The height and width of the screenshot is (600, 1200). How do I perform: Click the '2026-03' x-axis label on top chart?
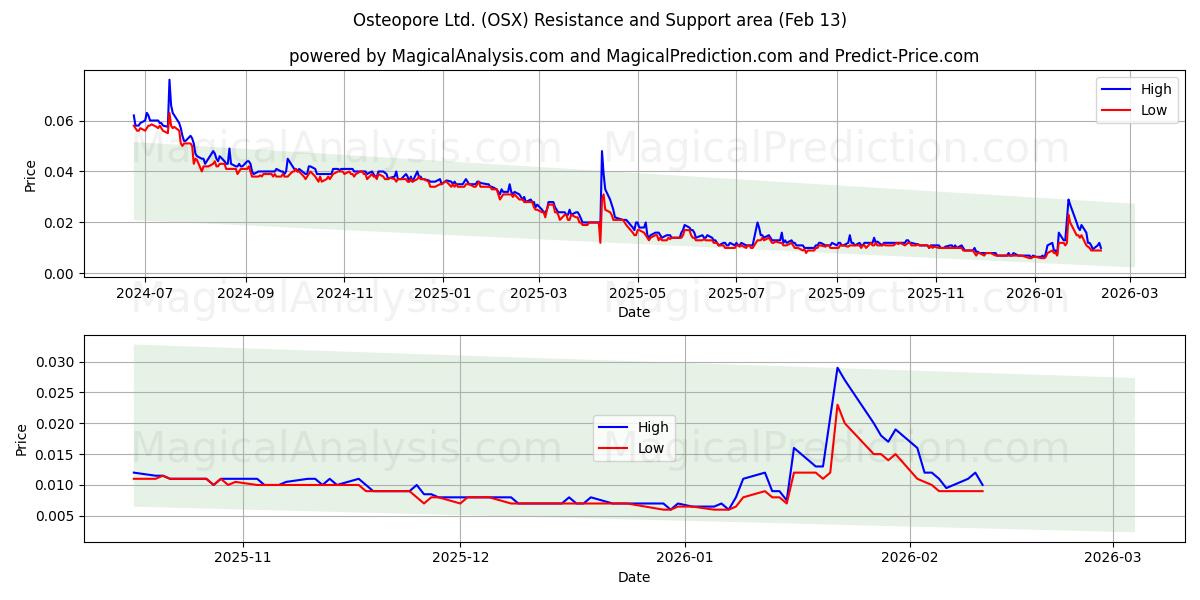[1130, 293]
